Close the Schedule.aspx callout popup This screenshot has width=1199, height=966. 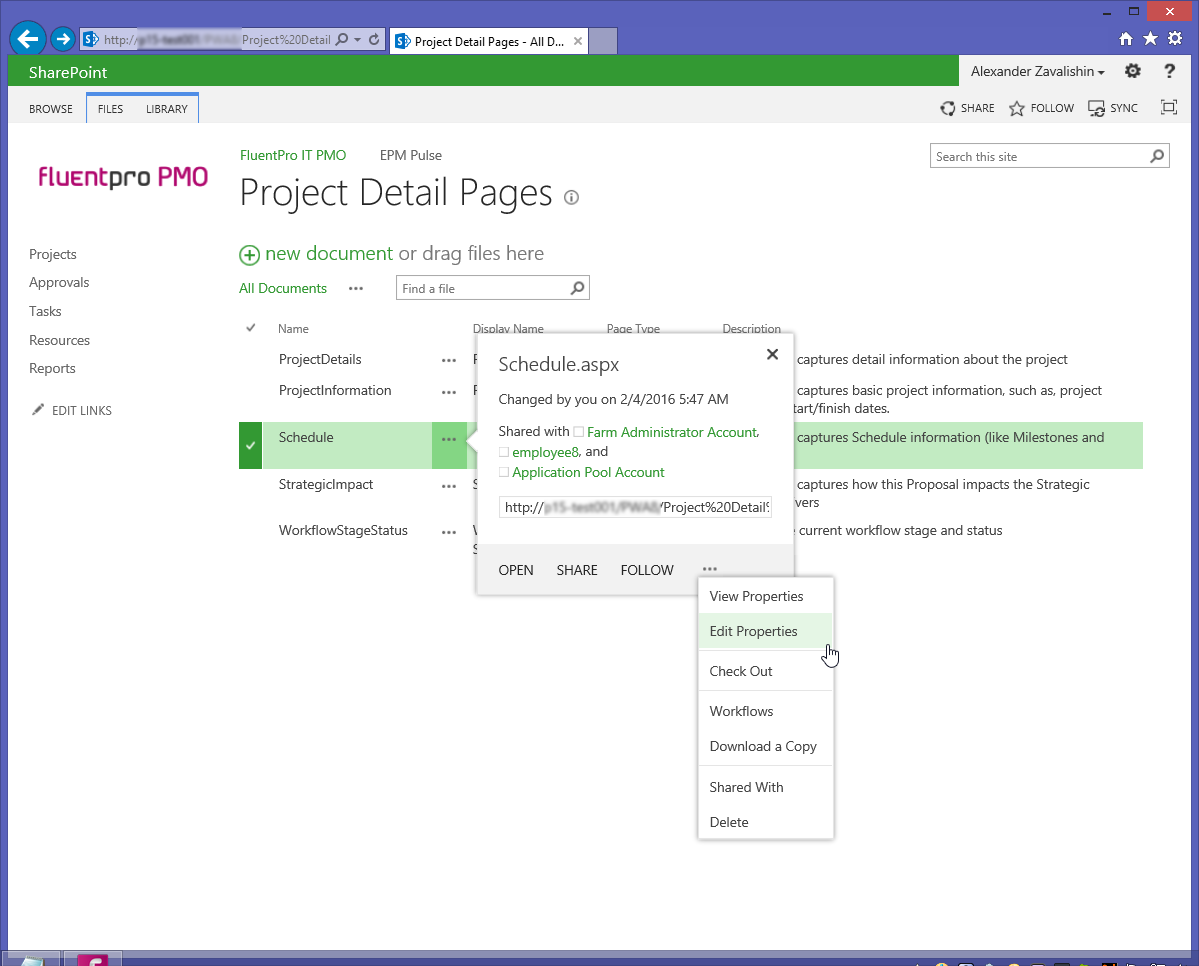point(772,354)
